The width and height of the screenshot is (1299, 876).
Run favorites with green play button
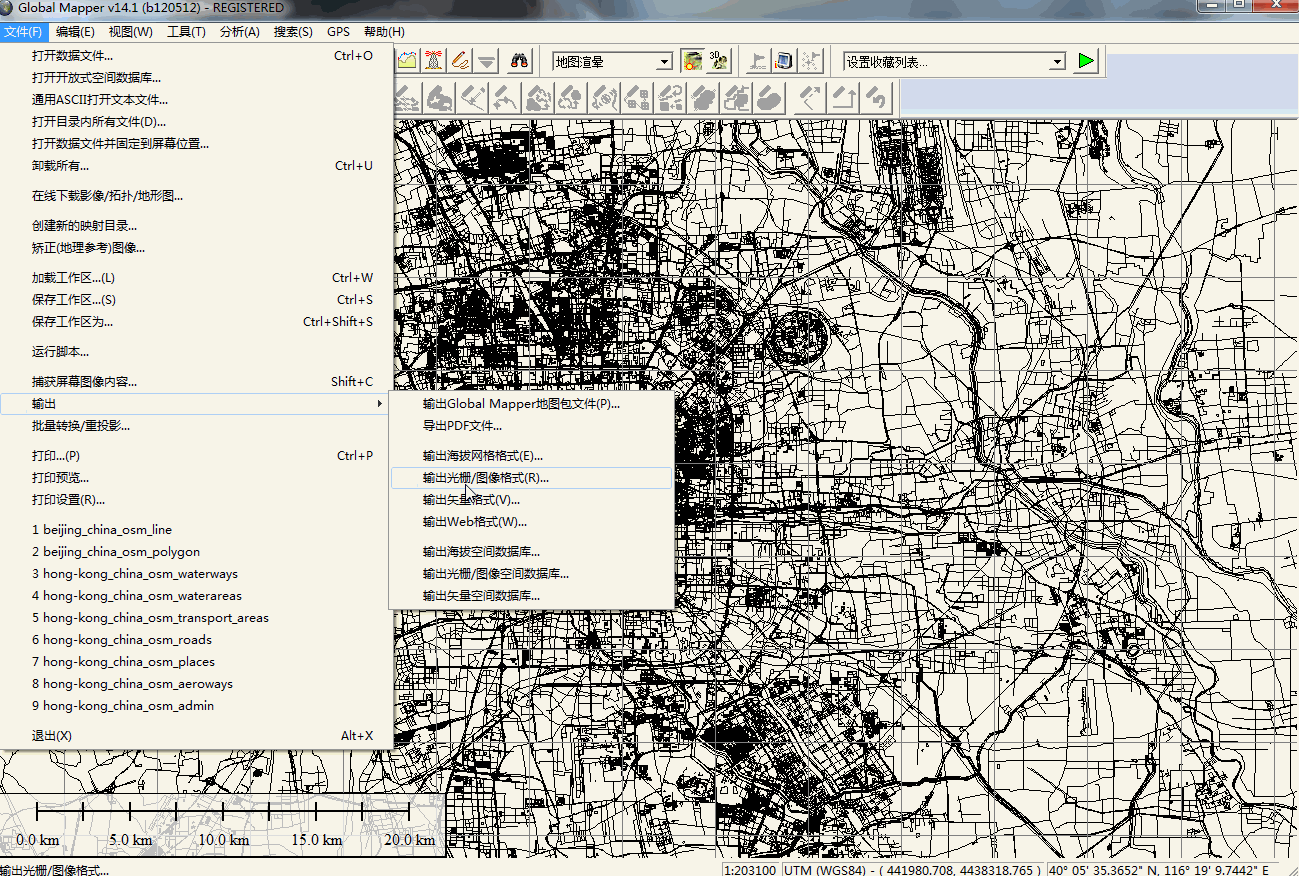pos(1085,62)
